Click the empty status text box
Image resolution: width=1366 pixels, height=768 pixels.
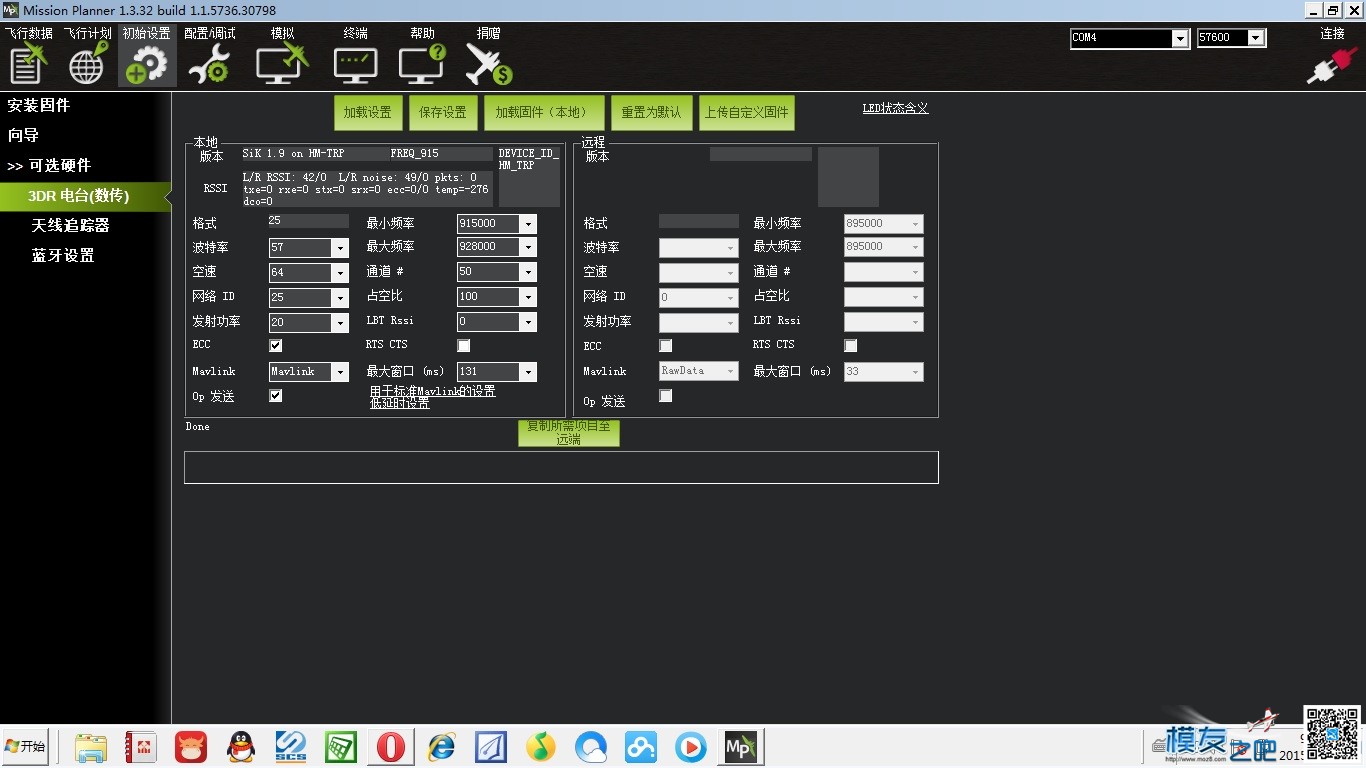(x=561, y=467)
